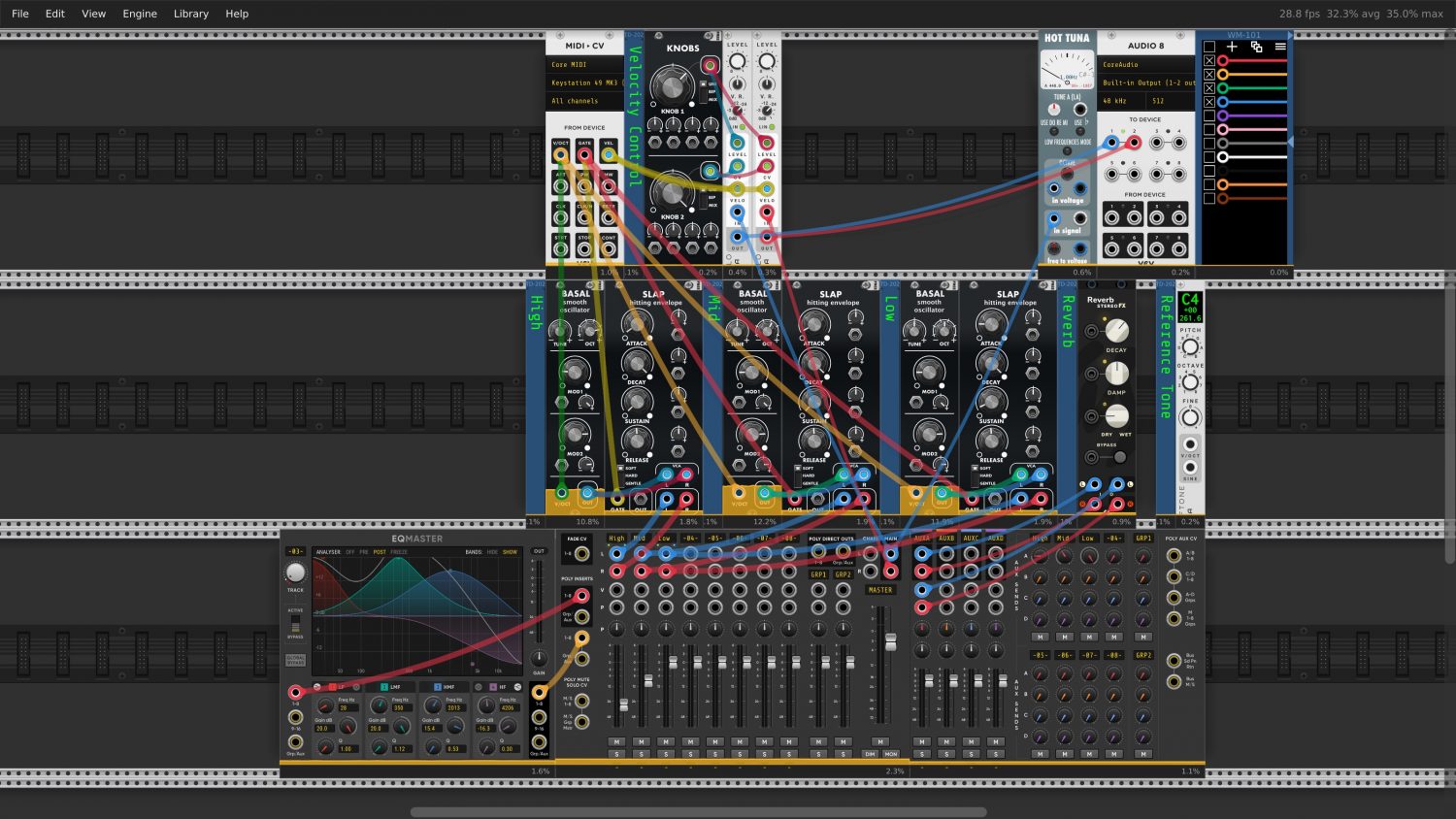Open the Library menu

(x=191, y=14)
